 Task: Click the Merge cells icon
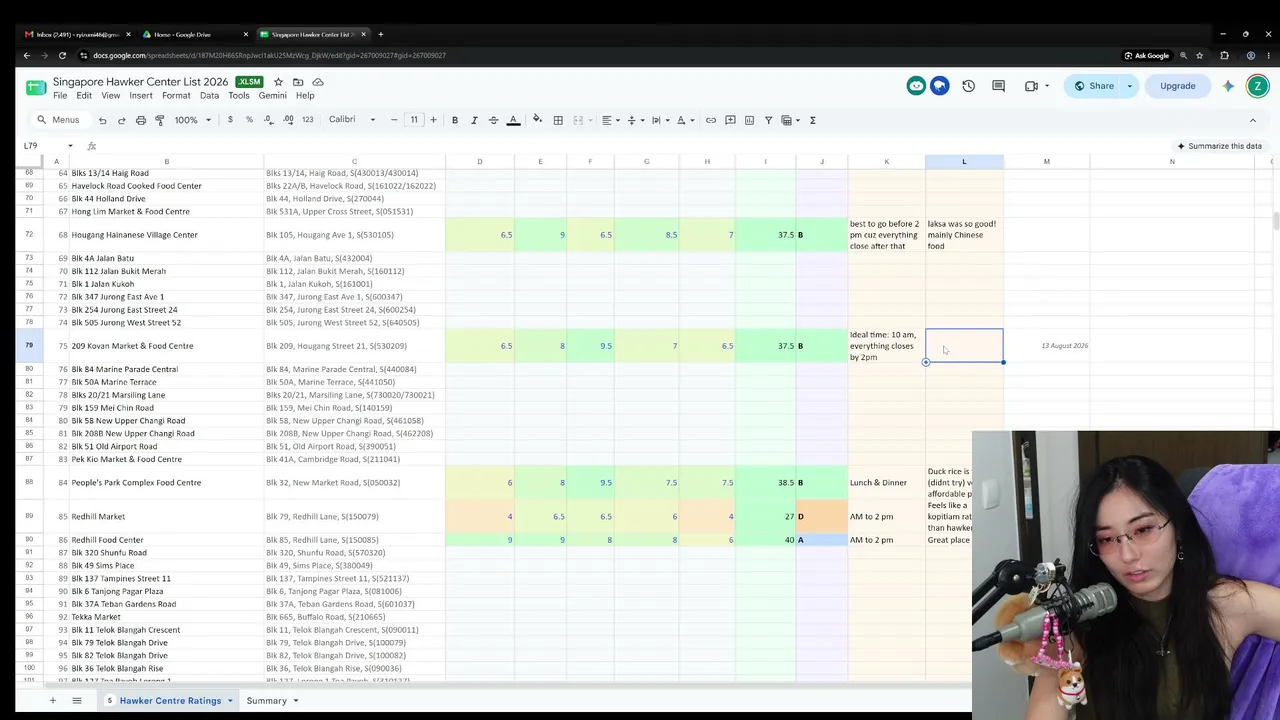[578, 120]
